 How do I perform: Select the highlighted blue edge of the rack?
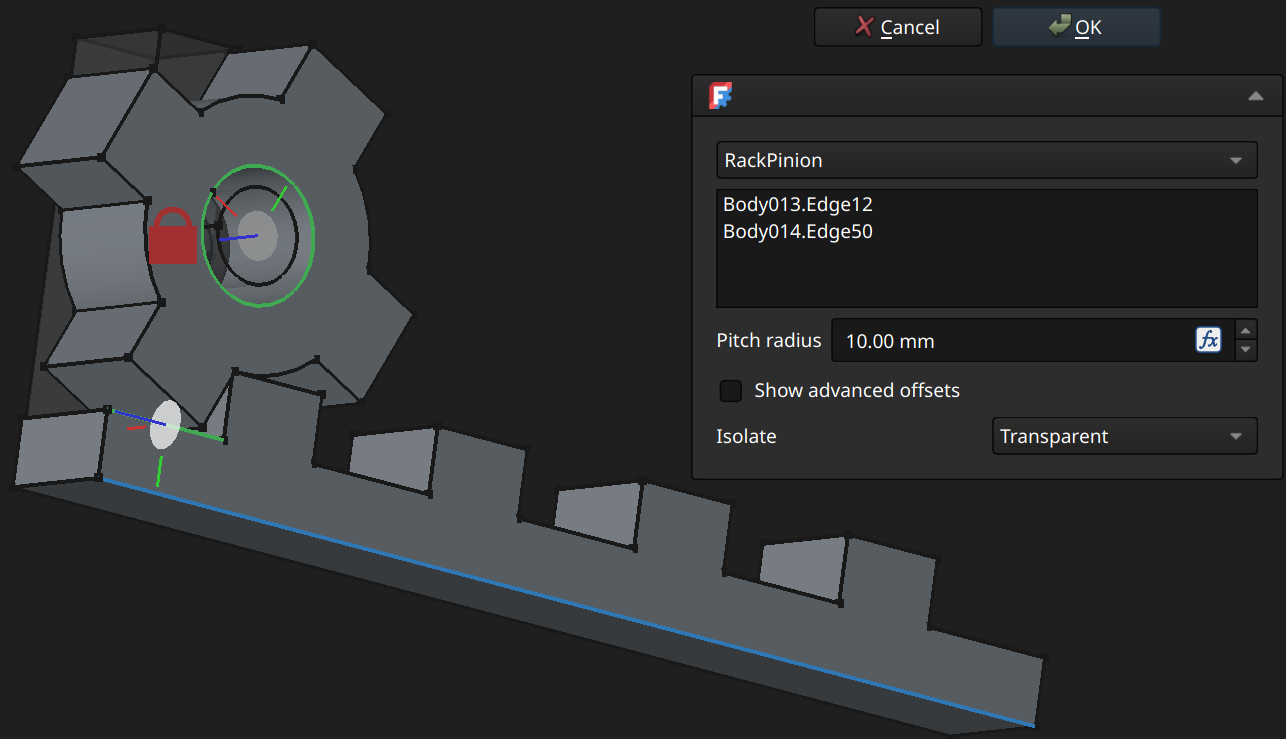(568, 602)
